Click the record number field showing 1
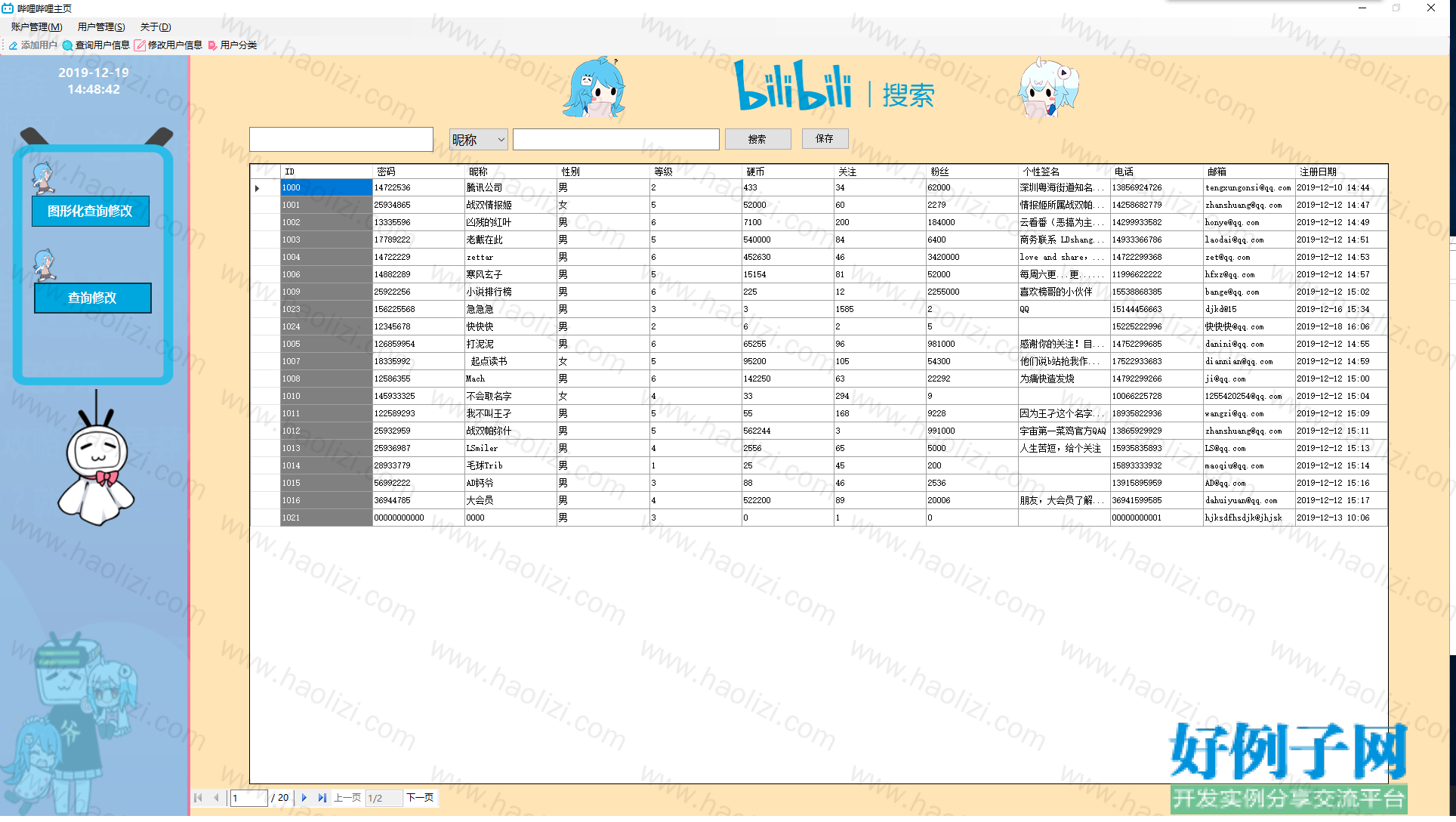This screenshot has width=1456, height=822. coord(249,798)
